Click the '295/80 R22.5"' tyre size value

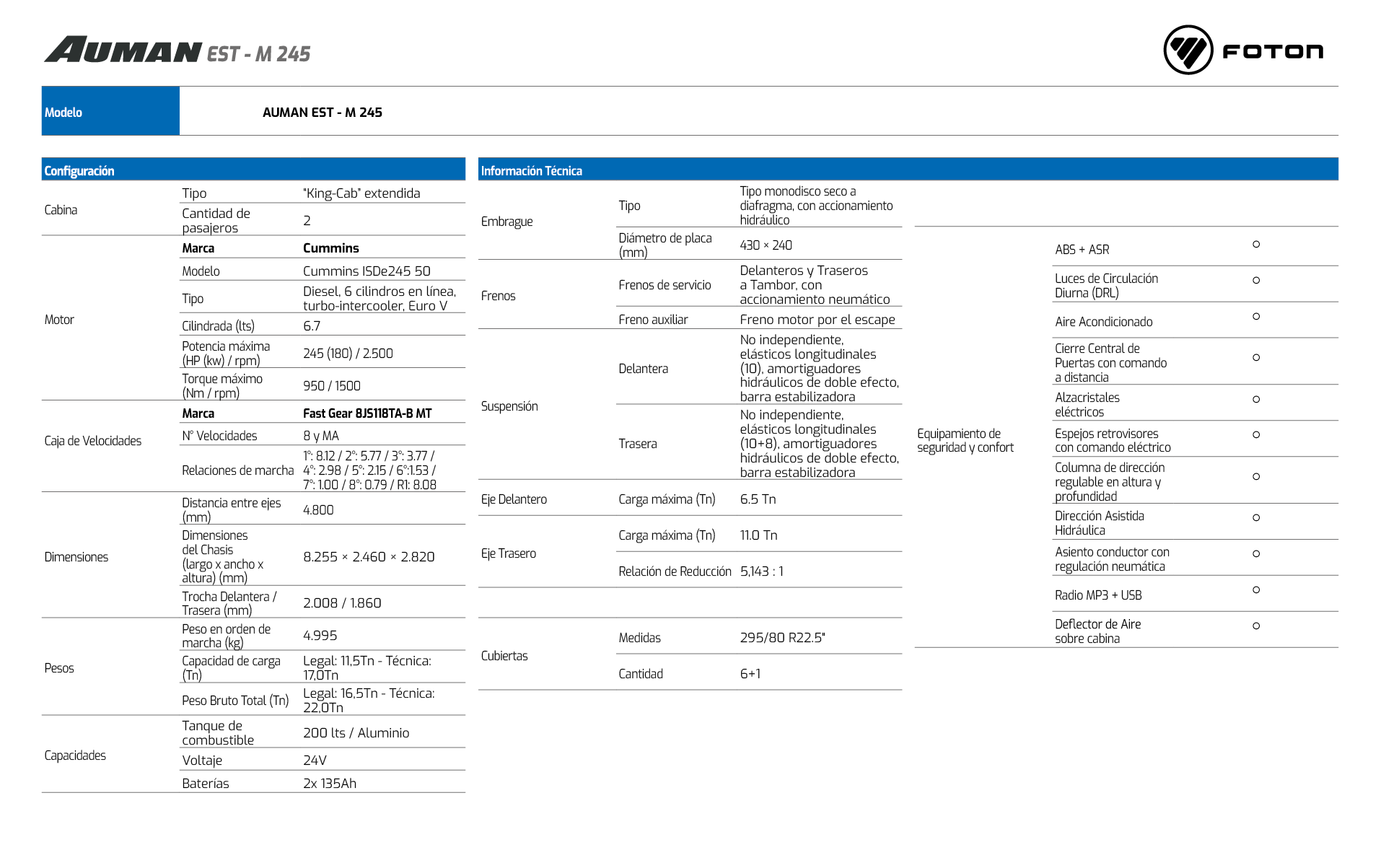[783, 638]
